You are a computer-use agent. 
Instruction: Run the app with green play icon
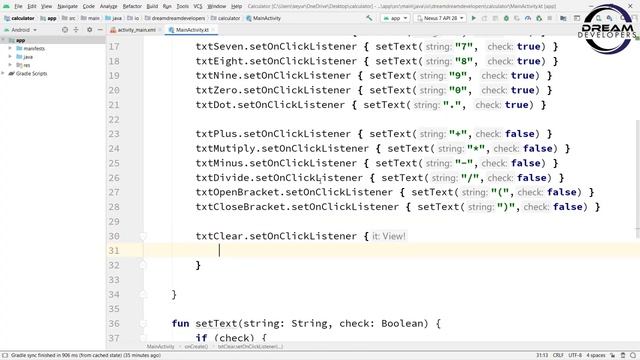point(473,18)
